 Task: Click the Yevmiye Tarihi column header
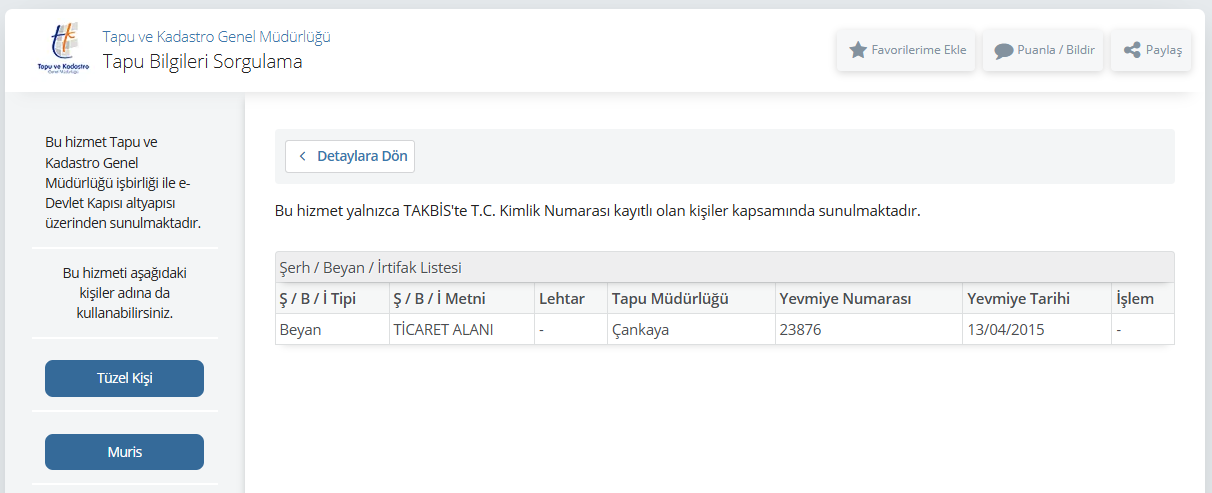pos(1018,299)
